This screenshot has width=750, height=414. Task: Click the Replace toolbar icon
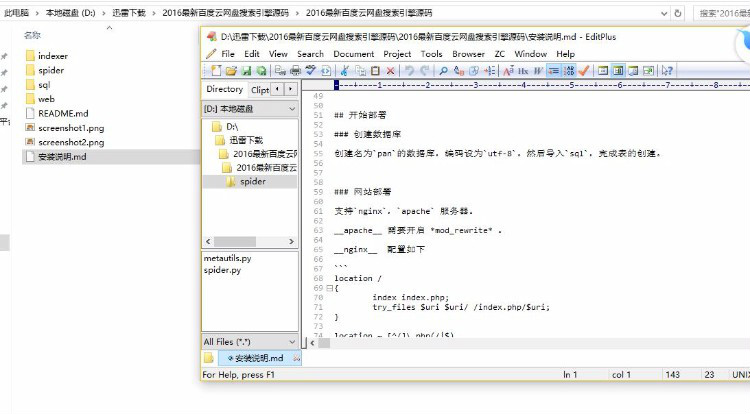(459, 71)
